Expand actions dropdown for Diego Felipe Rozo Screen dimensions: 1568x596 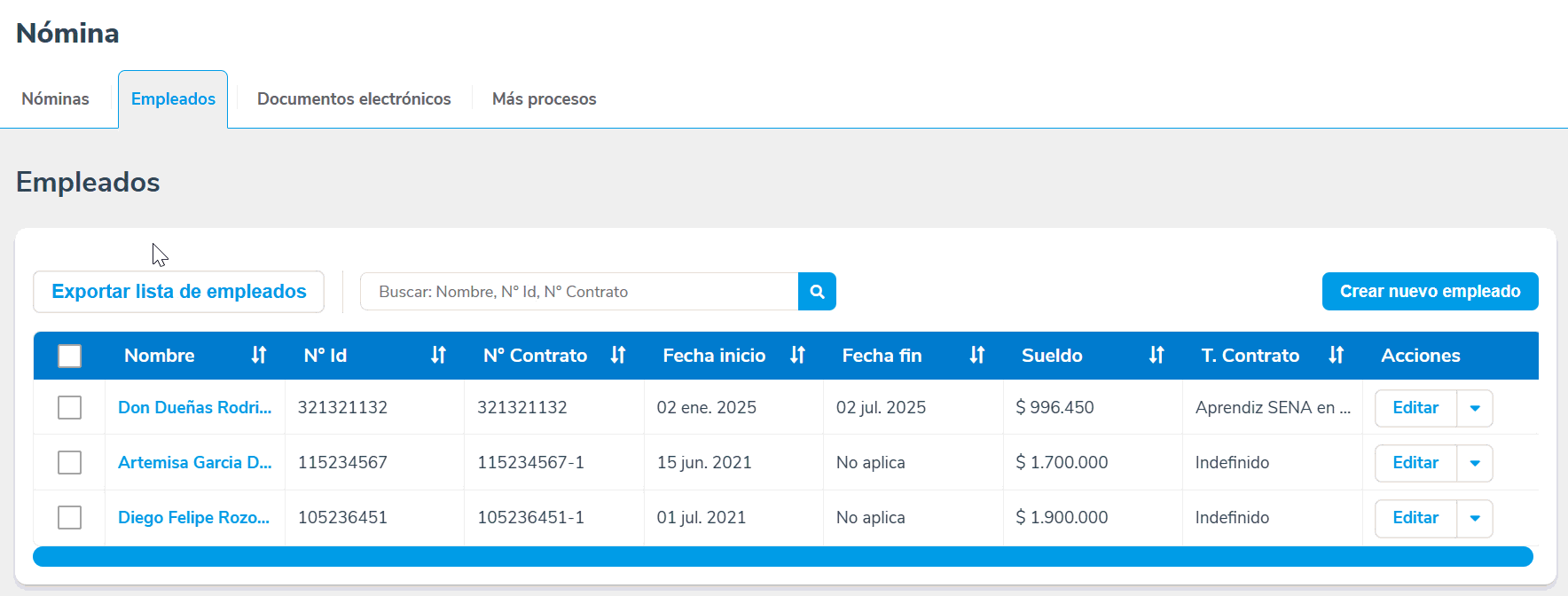pyautogui.click(x=1475, y=518)
